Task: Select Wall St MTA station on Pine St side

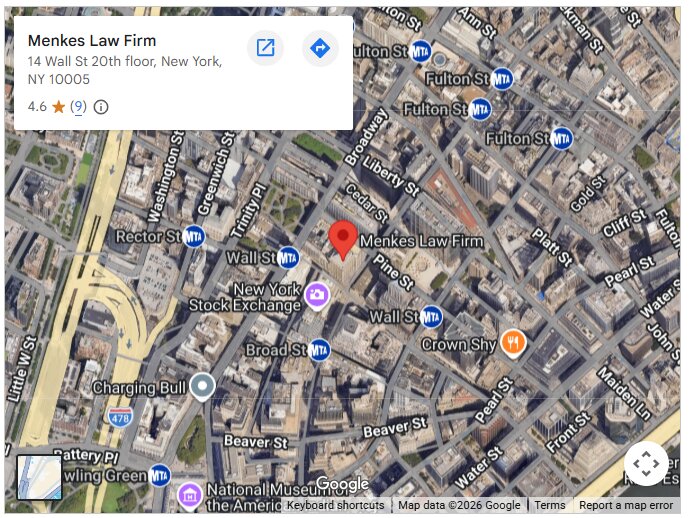Action: point(431,317)
